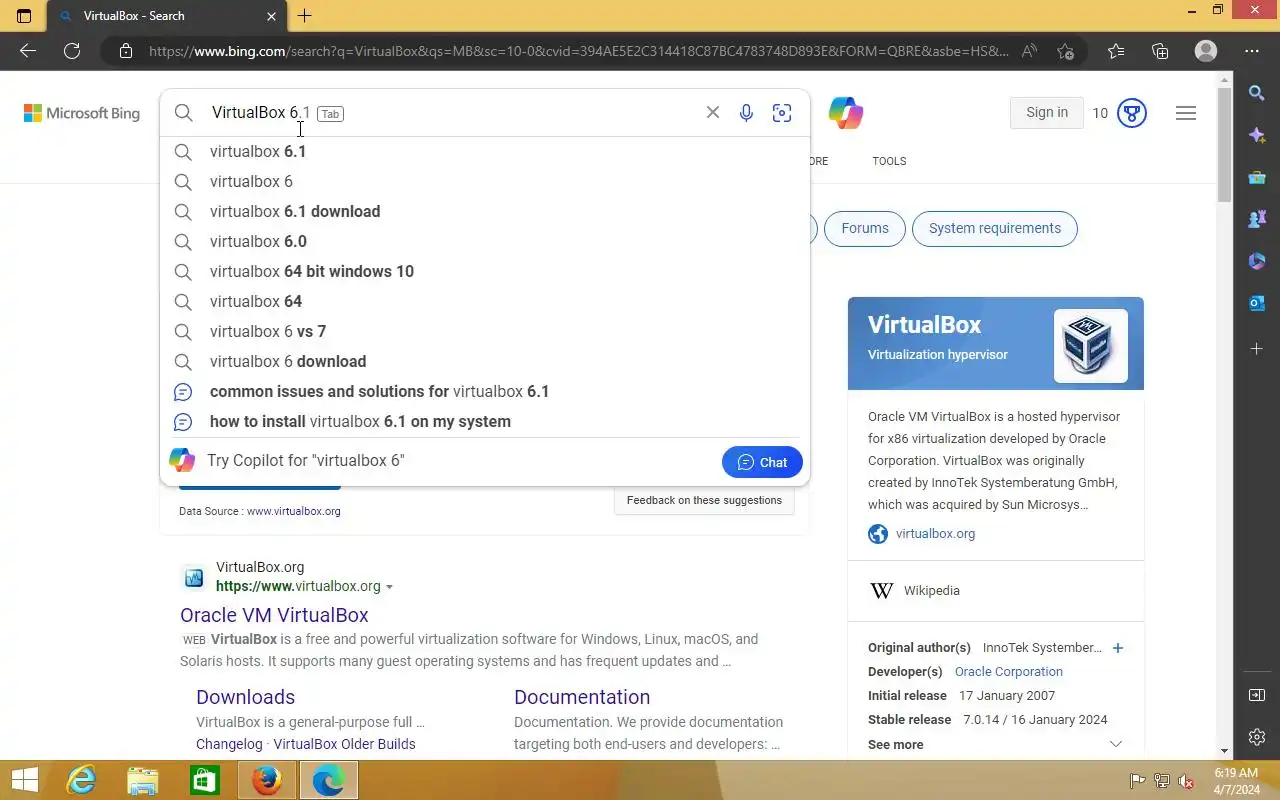The height and width of the screenshot is (800, 1280).
Task: Open visual search camera icon
Action: pos(782,113)
